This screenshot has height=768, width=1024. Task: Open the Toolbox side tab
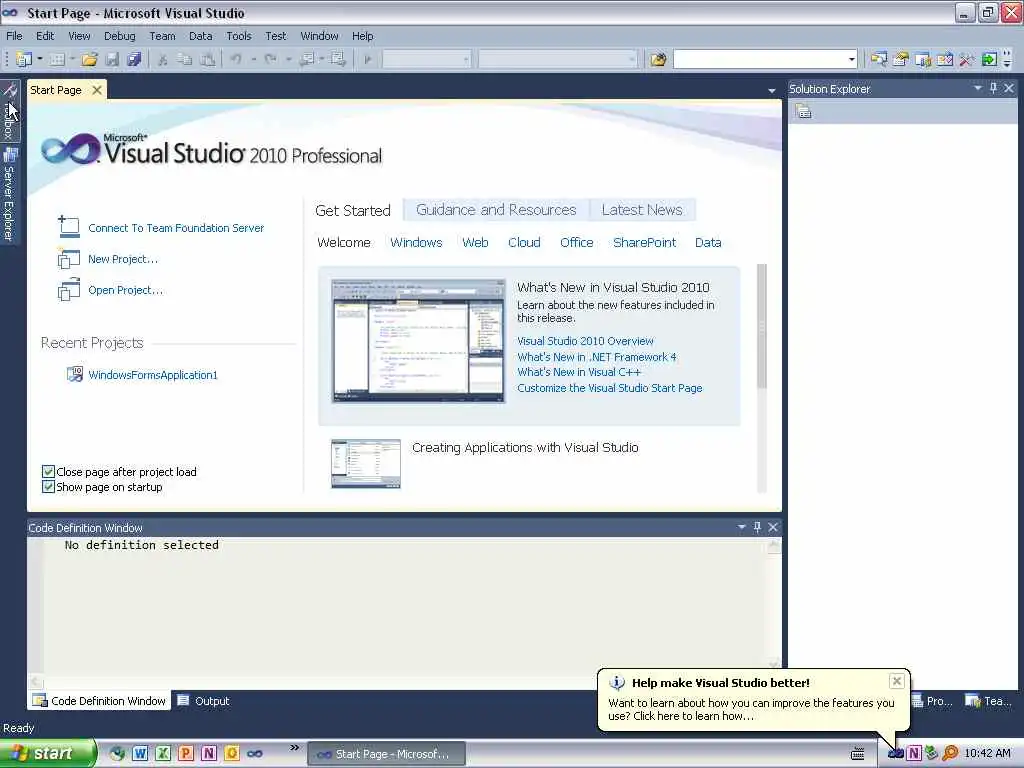point(9,111)
